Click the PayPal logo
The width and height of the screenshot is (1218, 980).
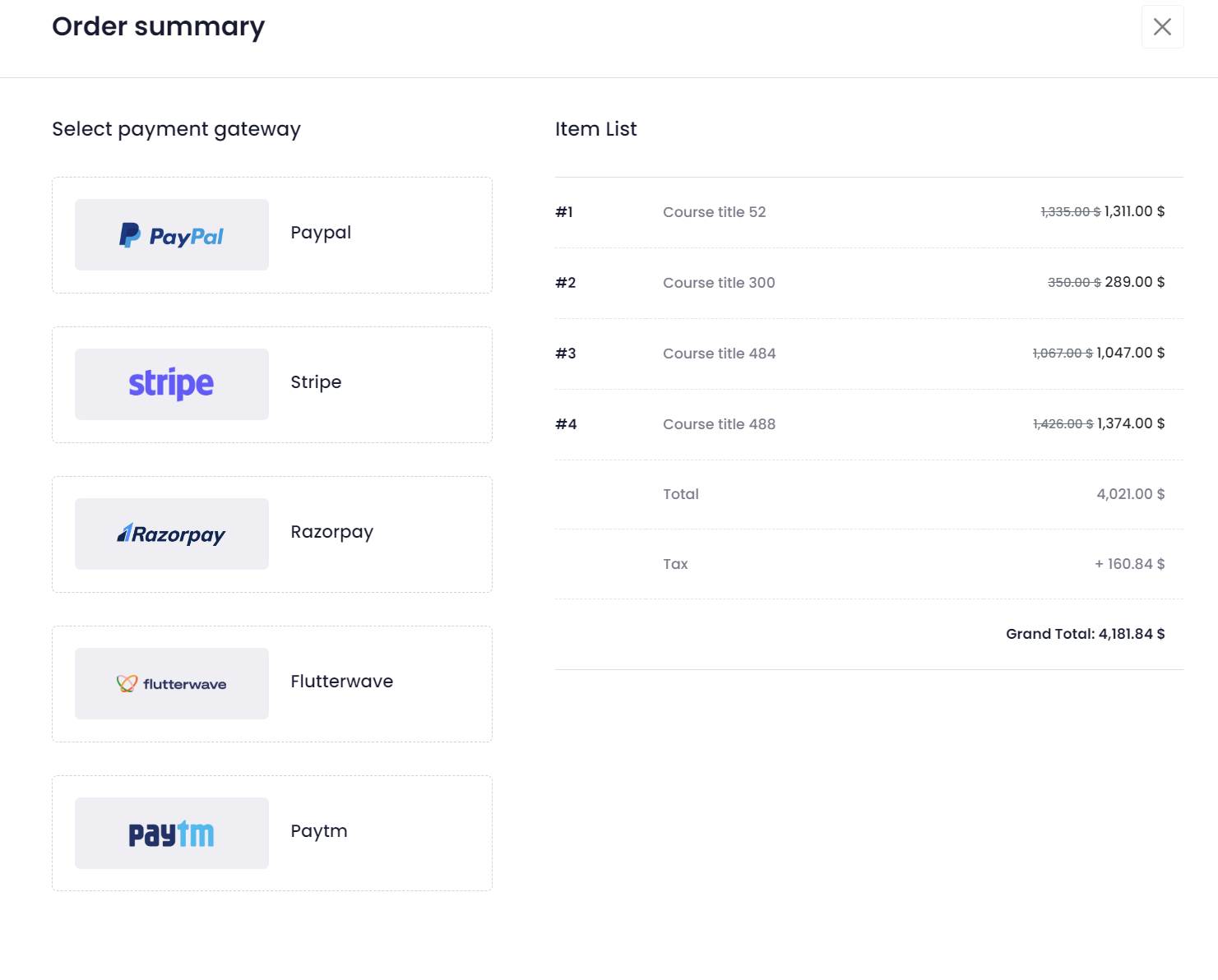[171, 235]
